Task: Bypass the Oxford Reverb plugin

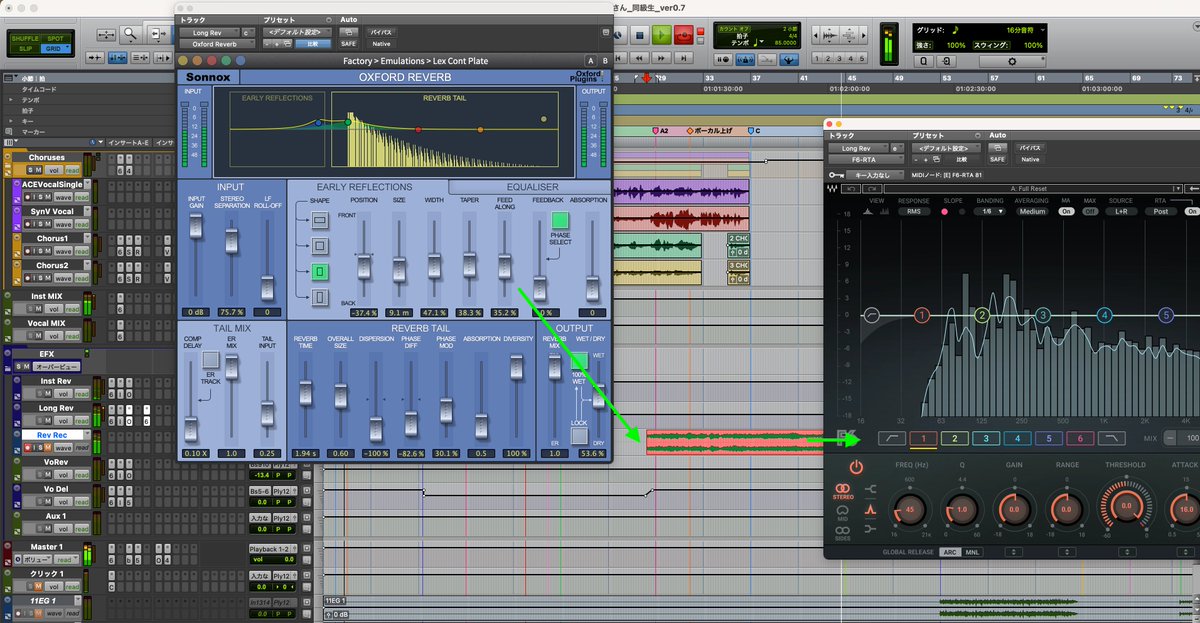Action: (x=382, y=32)
